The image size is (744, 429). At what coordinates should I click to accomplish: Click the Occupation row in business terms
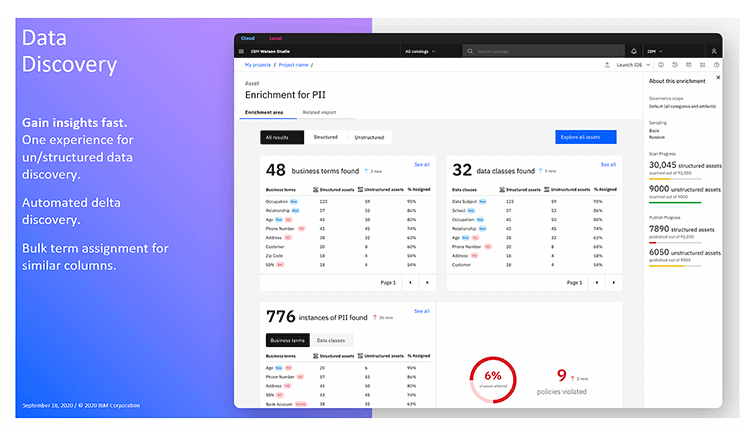[348, 201]
